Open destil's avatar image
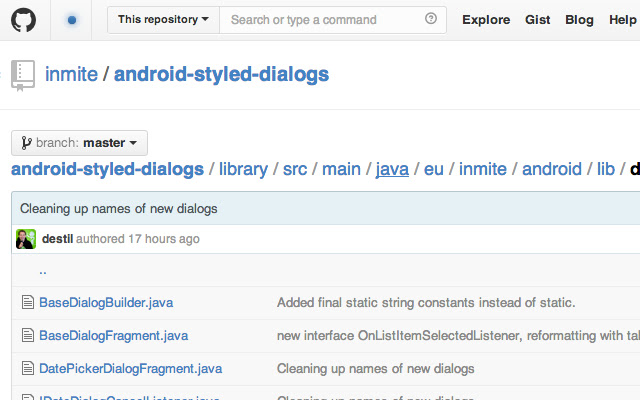Viewport: 640px width, 400px height. coord(26,239)
